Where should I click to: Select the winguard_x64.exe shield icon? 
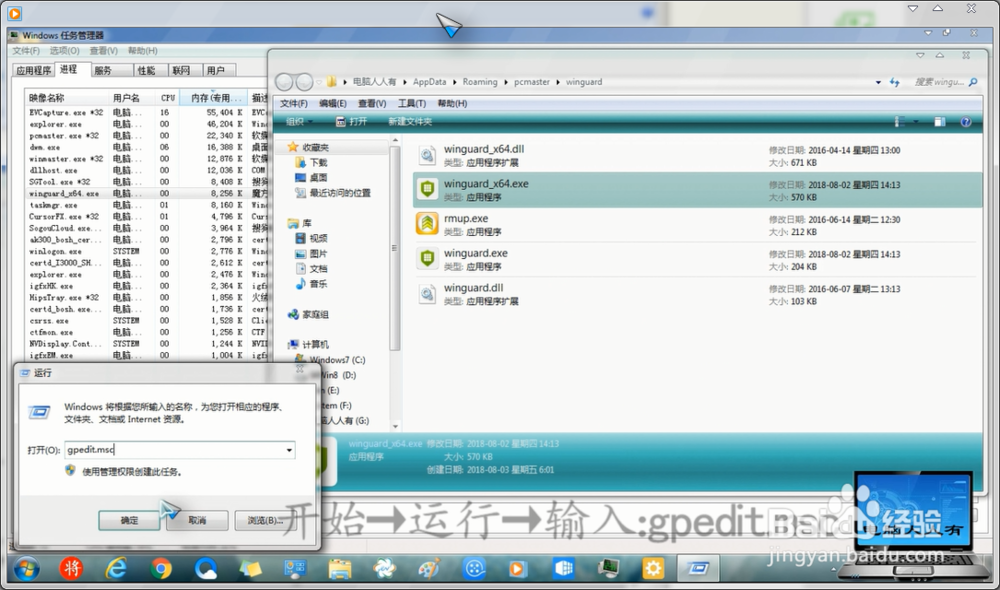click(427, 189)
